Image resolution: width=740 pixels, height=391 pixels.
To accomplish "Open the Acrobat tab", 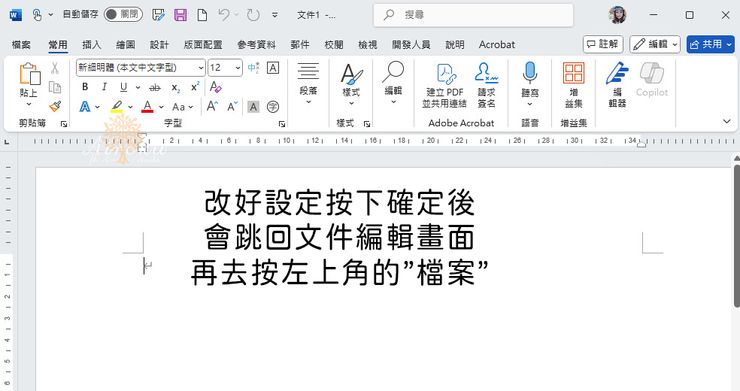I will coord(497,45).
